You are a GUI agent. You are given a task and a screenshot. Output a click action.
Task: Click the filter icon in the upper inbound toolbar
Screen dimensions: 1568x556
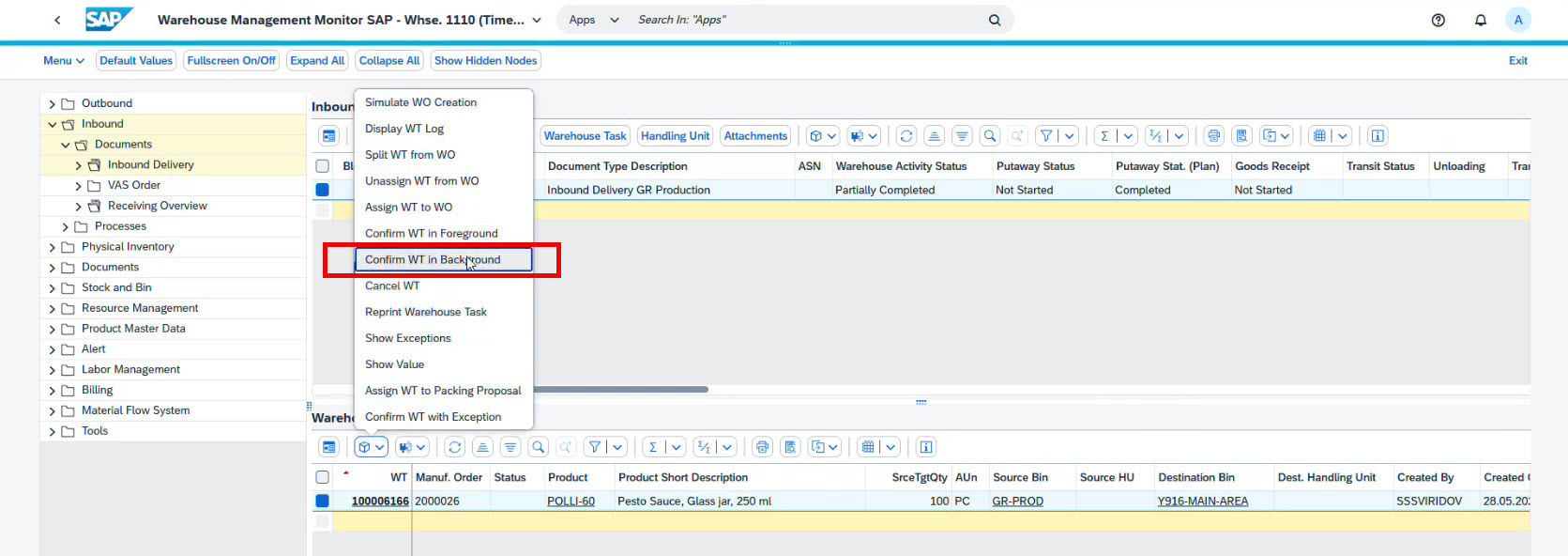pyautogui.click(x=1046, y=136)
